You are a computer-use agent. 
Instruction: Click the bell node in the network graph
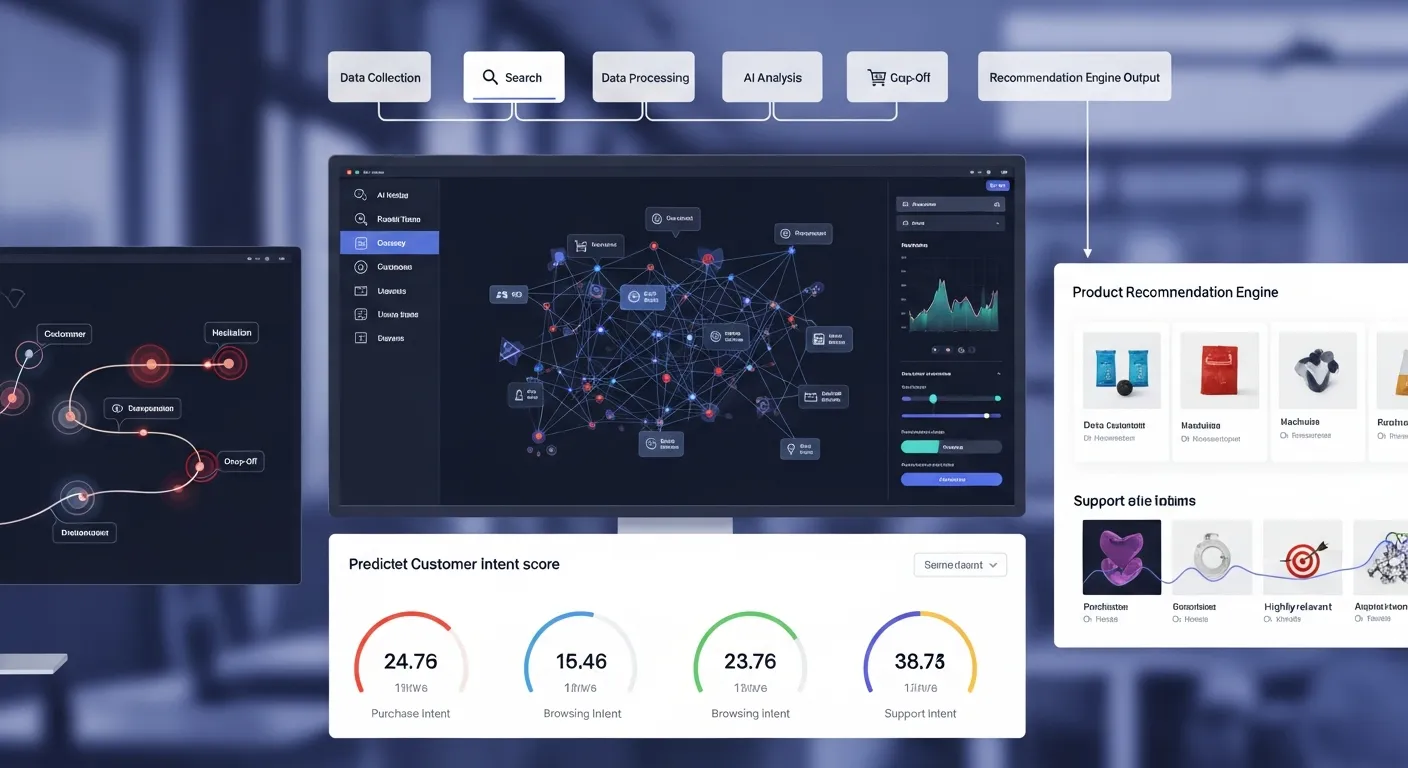519,395
